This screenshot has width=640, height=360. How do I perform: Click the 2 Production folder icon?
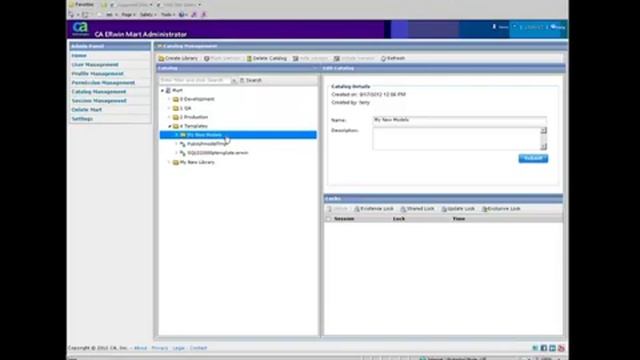click(x=176, y=117)
